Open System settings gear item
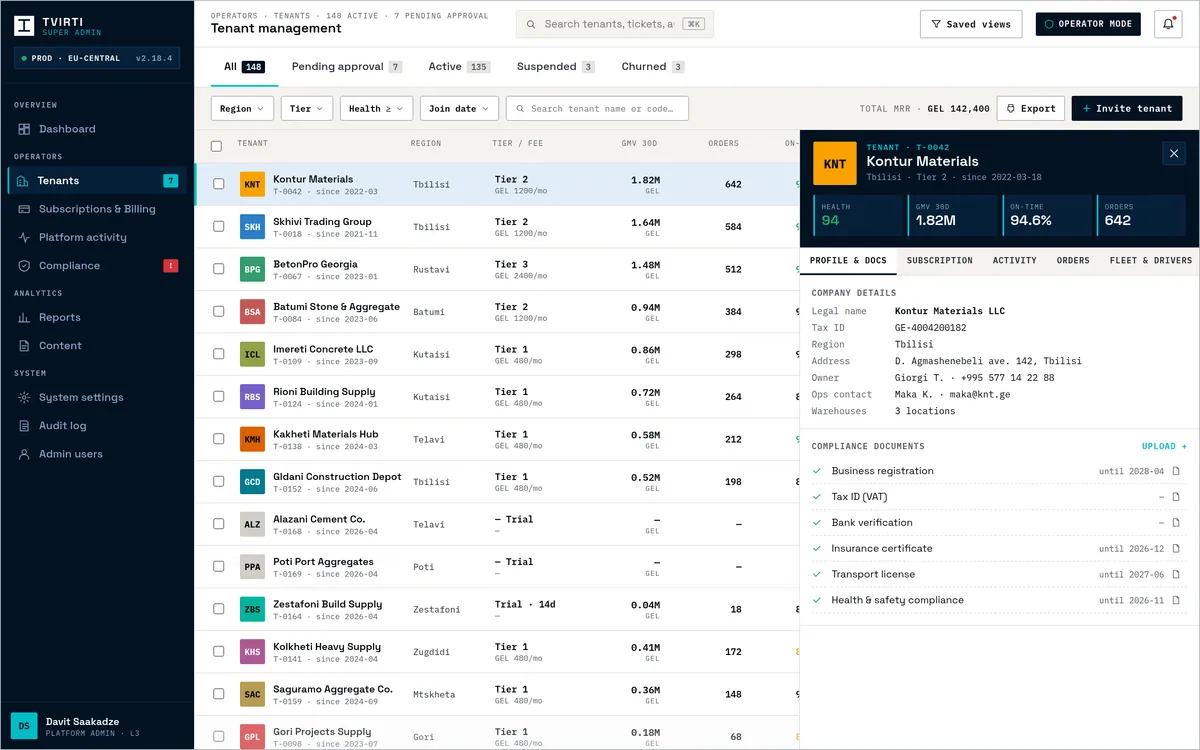The image size is (1200, 750). (x=97, y=397)
